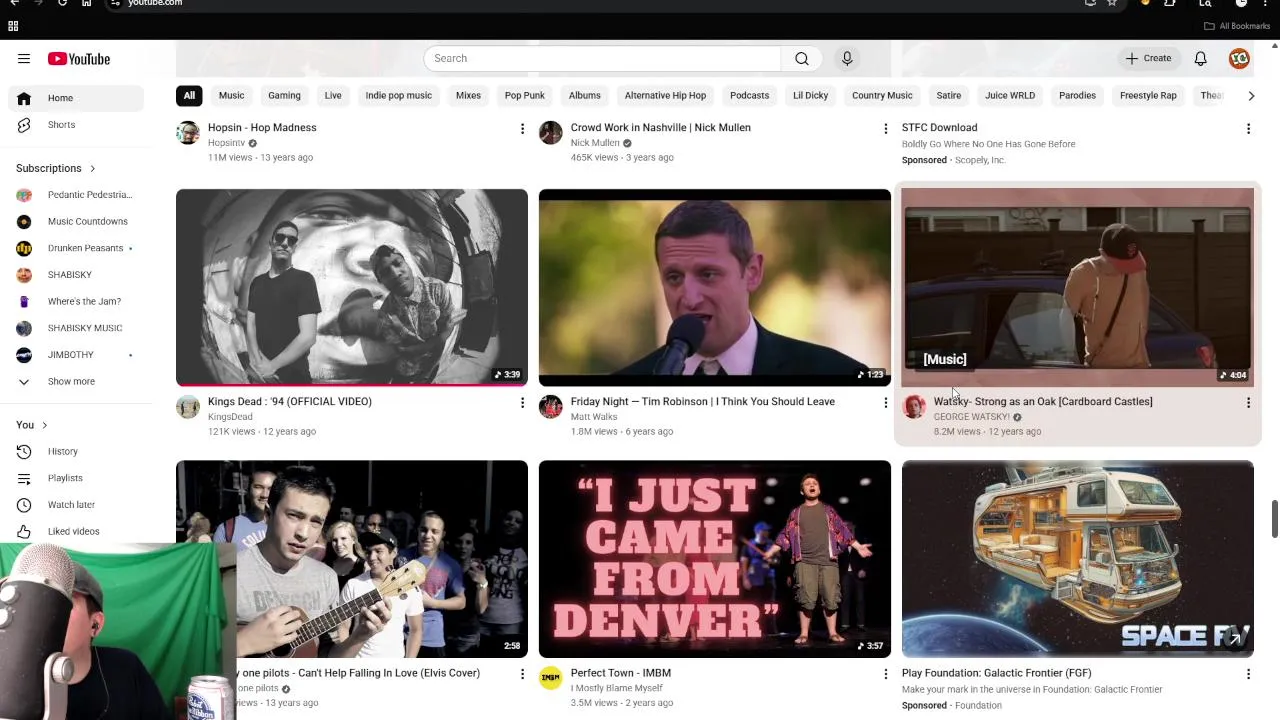
Task: Open the SHABISKY MUSIC subscription
Action: [76, 328]
